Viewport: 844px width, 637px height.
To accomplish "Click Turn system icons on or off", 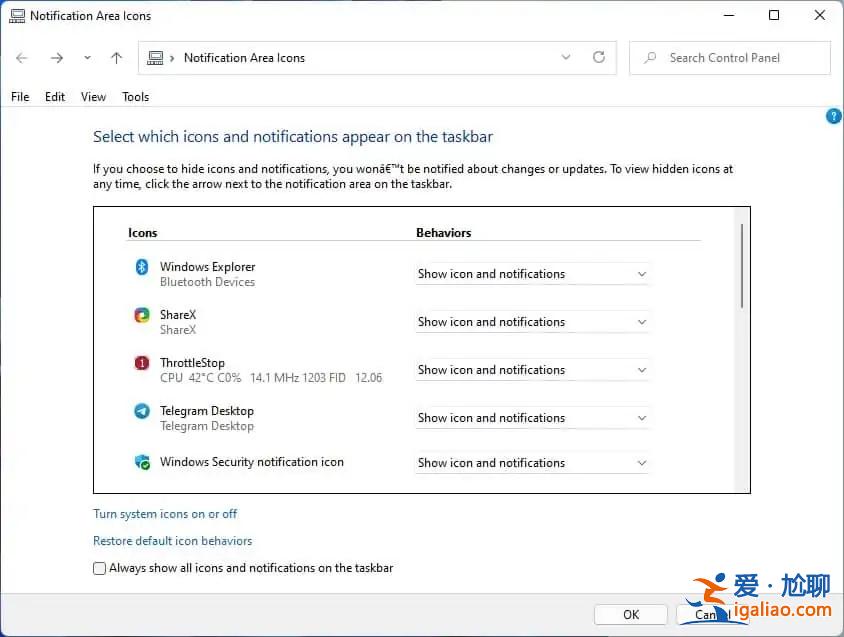I will point(165,514).
